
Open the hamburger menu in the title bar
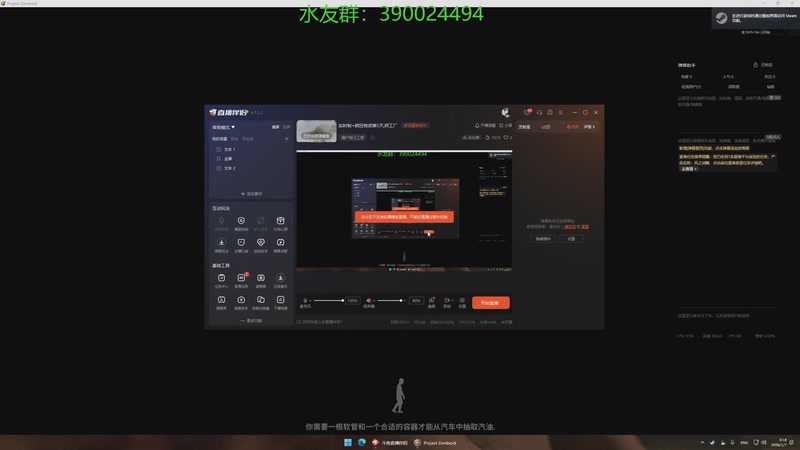click(x=560, y=113)
